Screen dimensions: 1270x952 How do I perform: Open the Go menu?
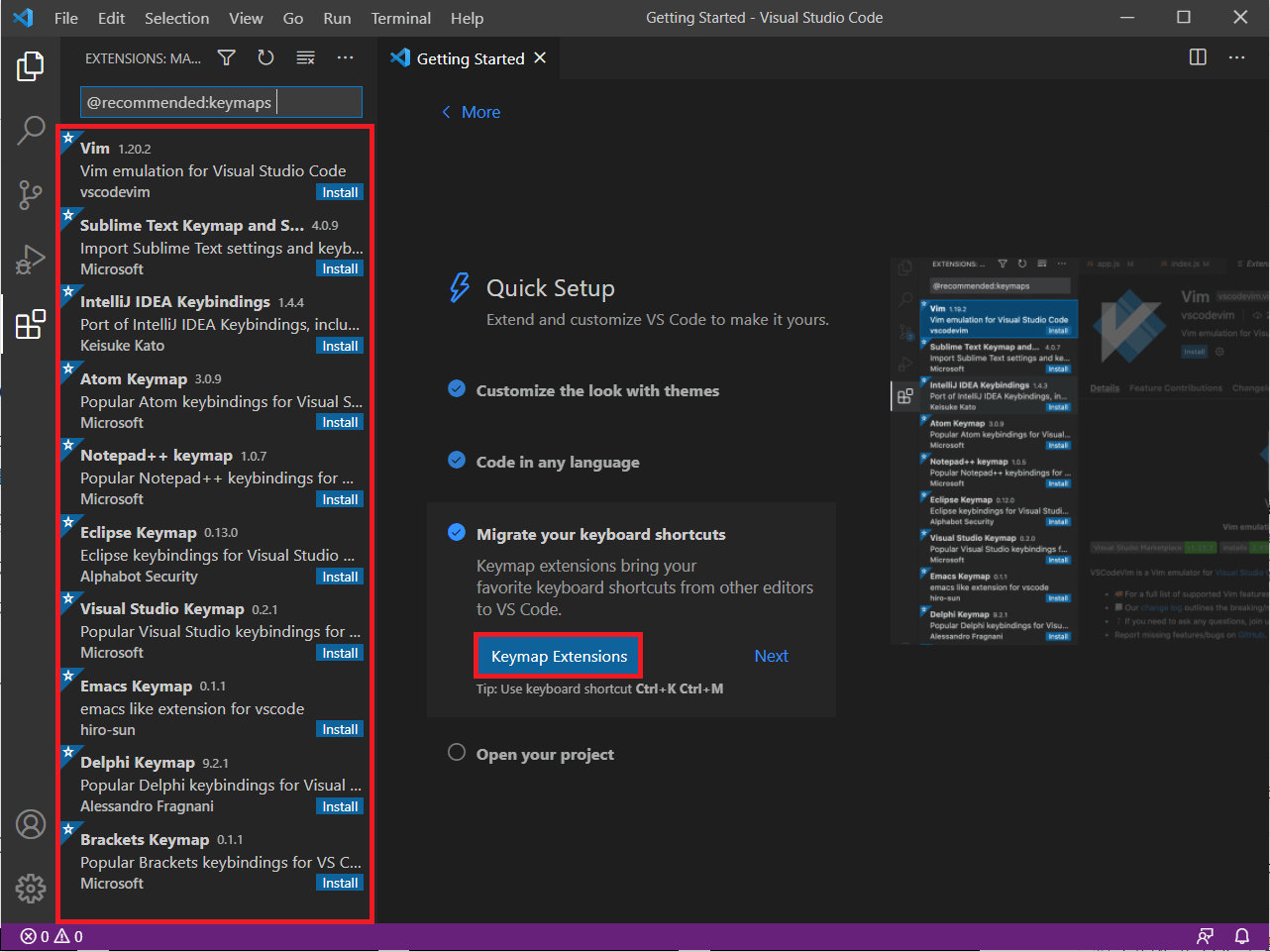[293, 18]
